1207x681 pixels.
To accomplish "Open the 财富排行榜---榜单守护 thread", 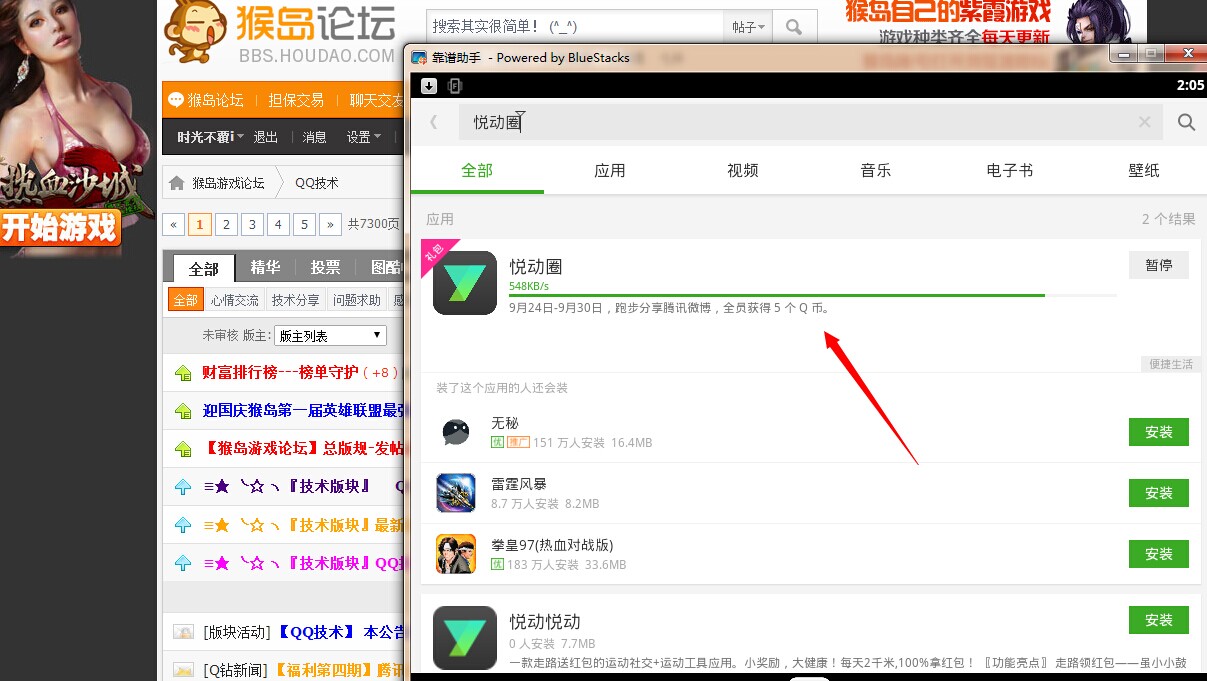I will pos(280,373).
